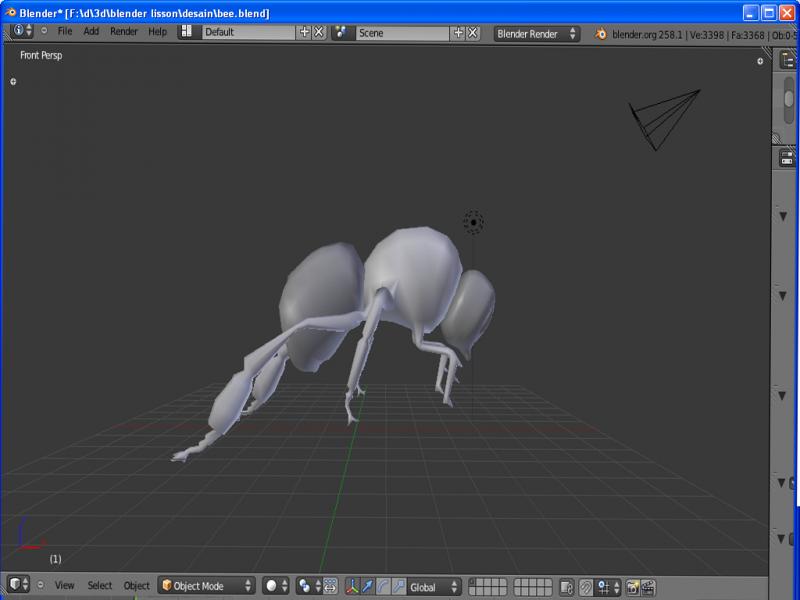Toggle manipulate object centers only
The height and width of the screenshot is (600, 800).
pyautogui.click(x=330, y=586)
